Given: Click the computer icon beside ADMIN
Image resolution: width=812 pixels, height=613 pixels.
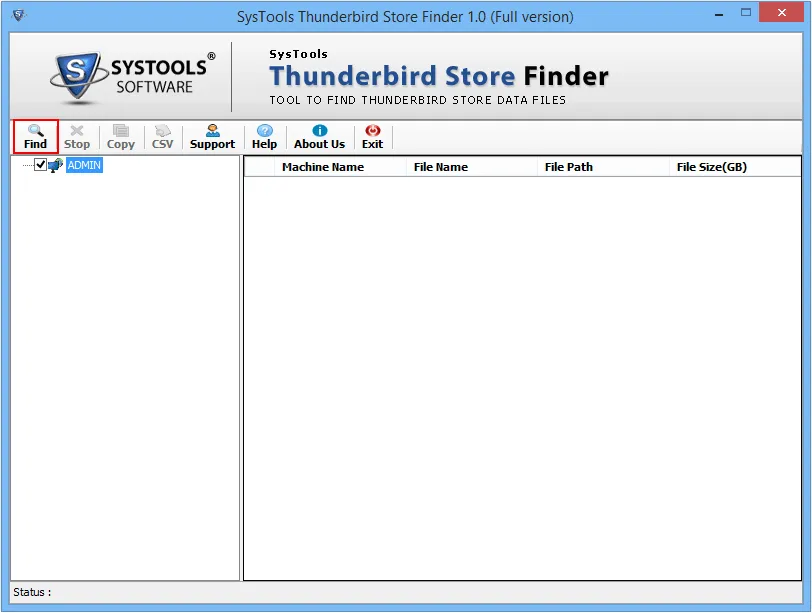Looking at the screenshot, I should [x=55, y=165].
